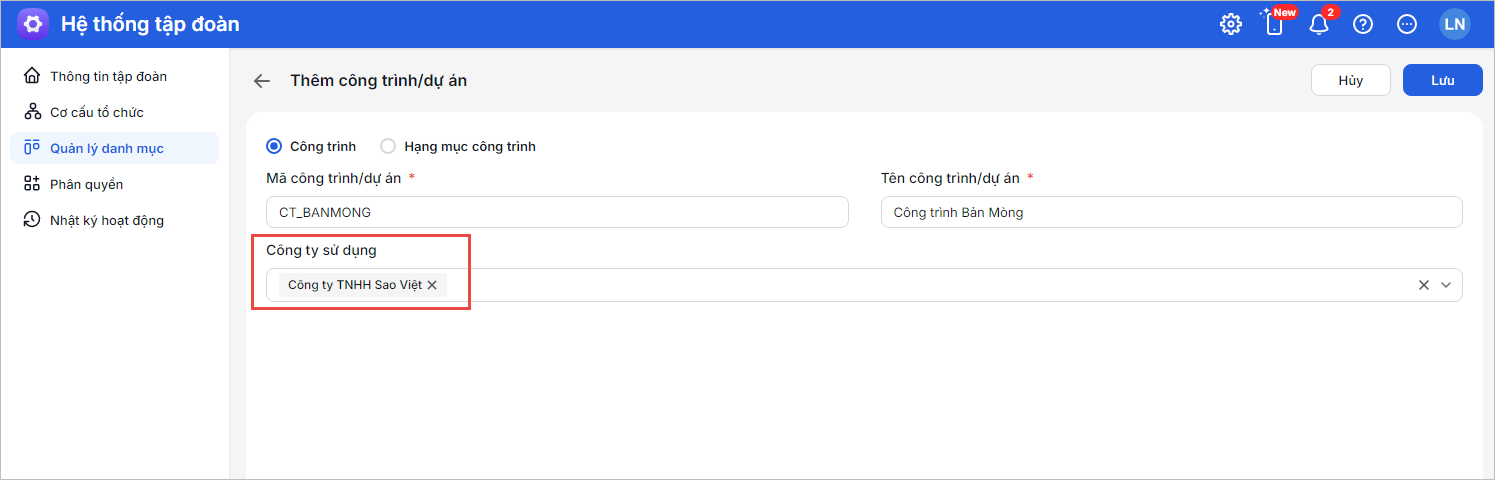Click the Mã công trình/dự án field
1495x480 pixels.
click(x=557, y=212)
